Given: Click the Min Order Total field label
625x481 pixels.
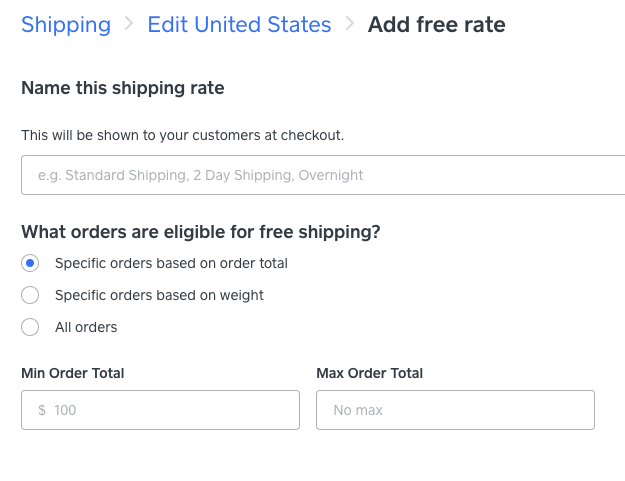Looking at the screenshot, I should (72, 373).
